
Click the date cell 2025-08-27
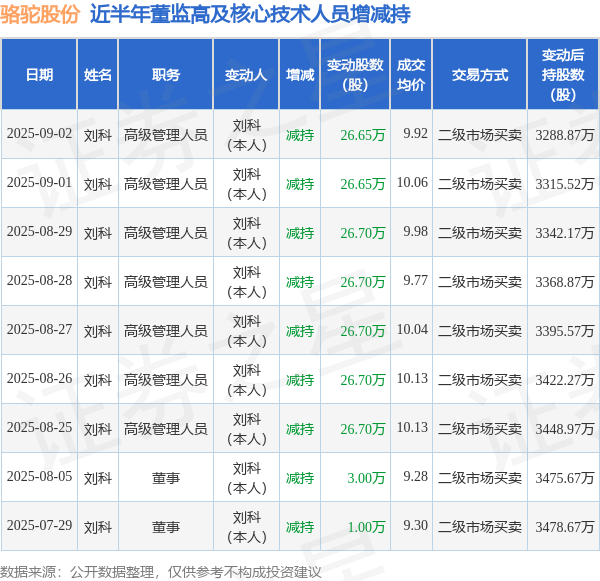click(x=39, y=330)
